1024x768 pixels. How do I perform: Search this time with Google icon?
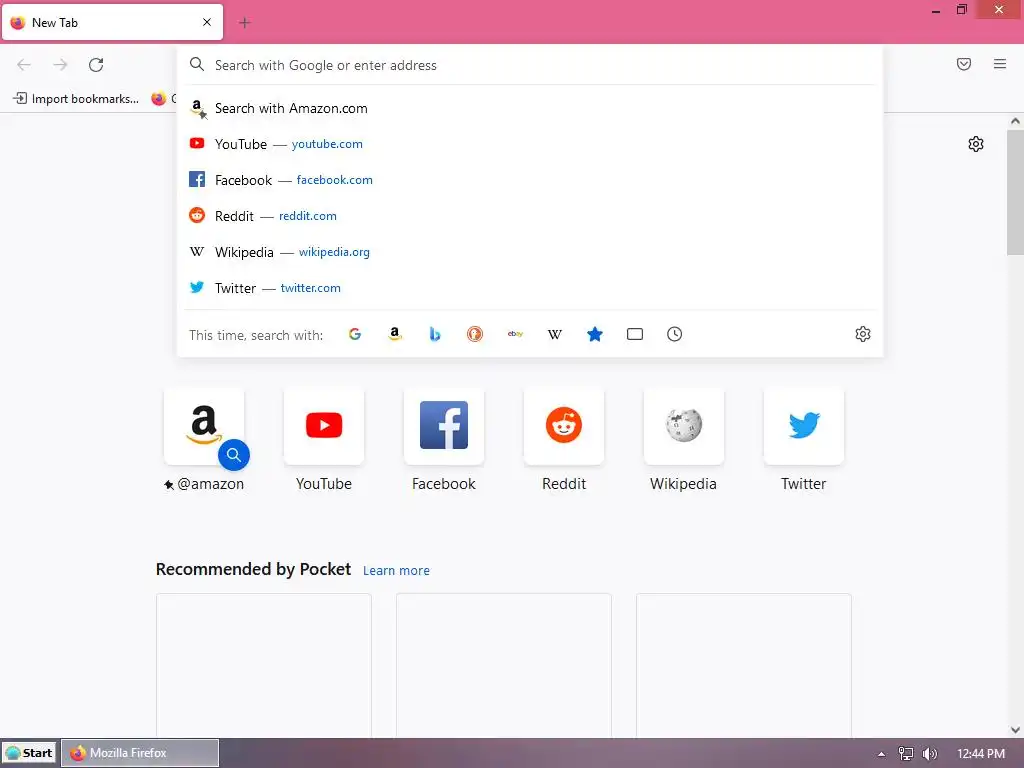click(x=355, y=334)
